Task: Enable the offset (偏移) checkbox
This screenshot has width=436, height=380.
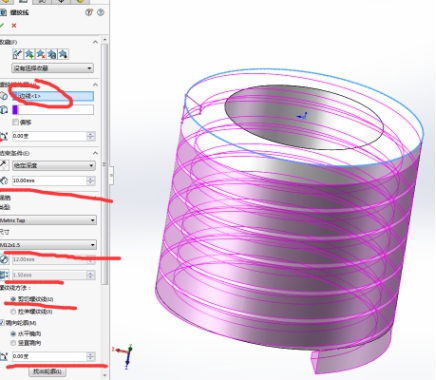Action: (15, 122)
